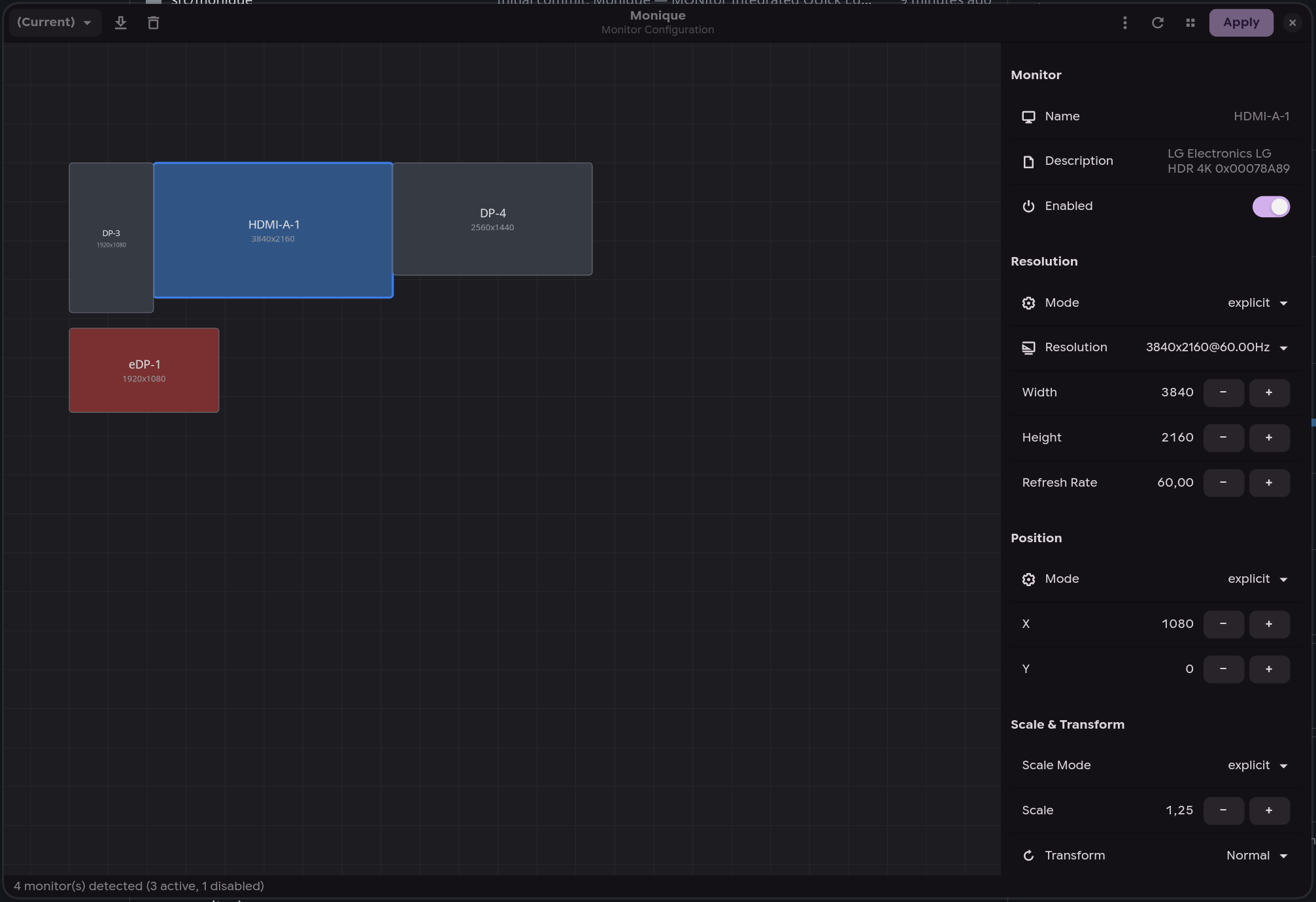Open the Transform dropdown showing Normal
This screenshot has width=1316, height=902.
pos(1255,855)
